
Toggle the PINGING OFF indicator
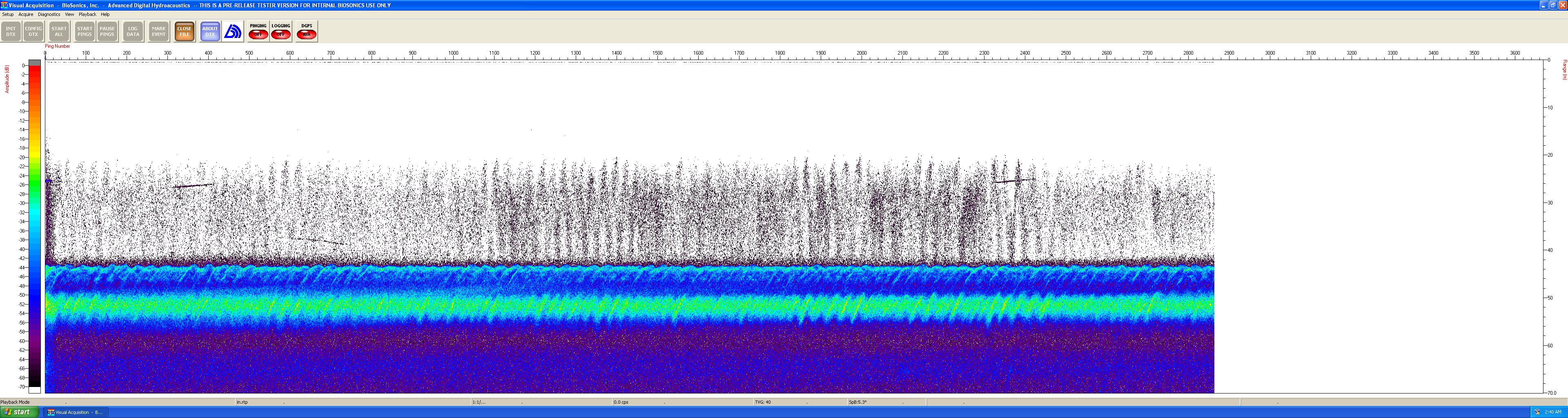[x=258, y=32]
